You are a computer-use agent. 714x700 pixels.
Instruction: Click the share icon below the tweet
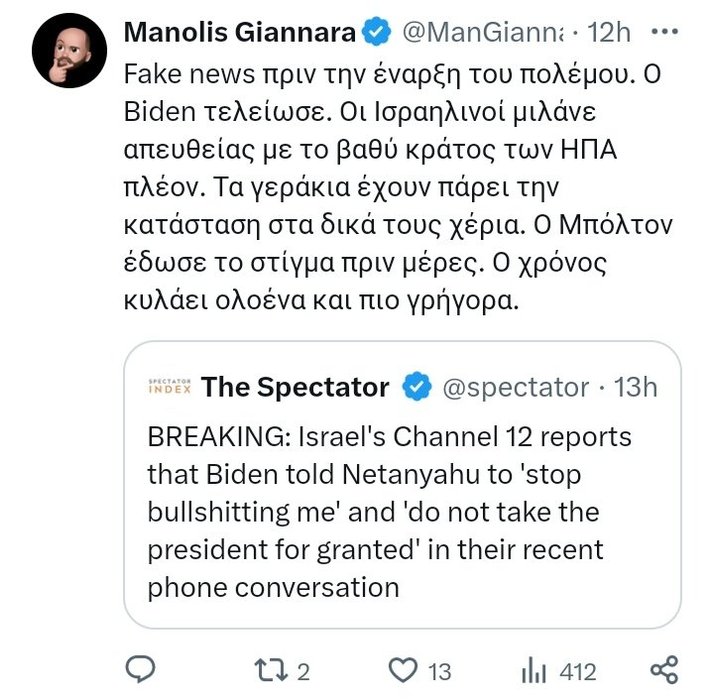664,668
